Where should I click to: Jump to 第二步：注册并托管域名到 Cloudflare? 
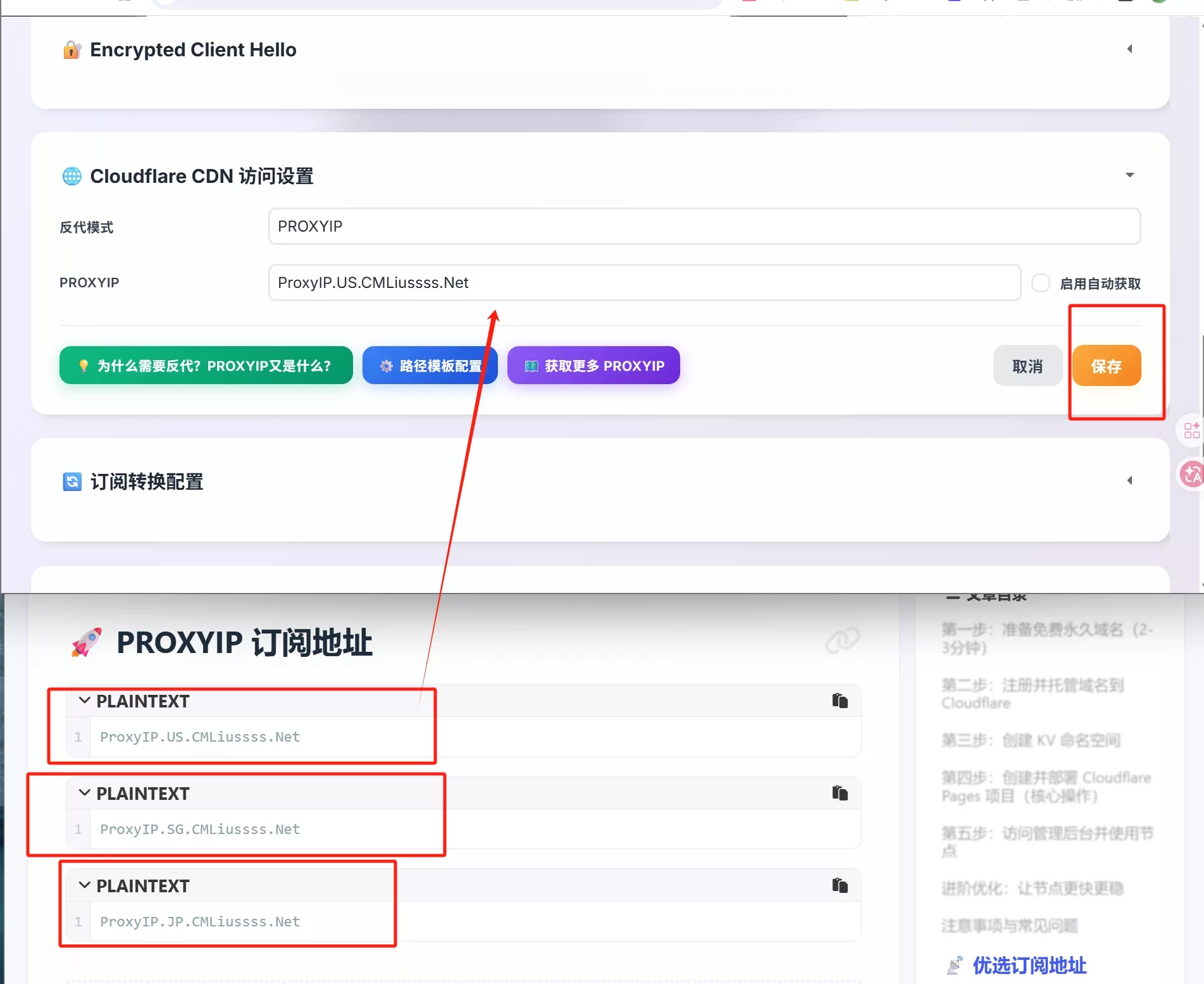(x=1033, y=694)
